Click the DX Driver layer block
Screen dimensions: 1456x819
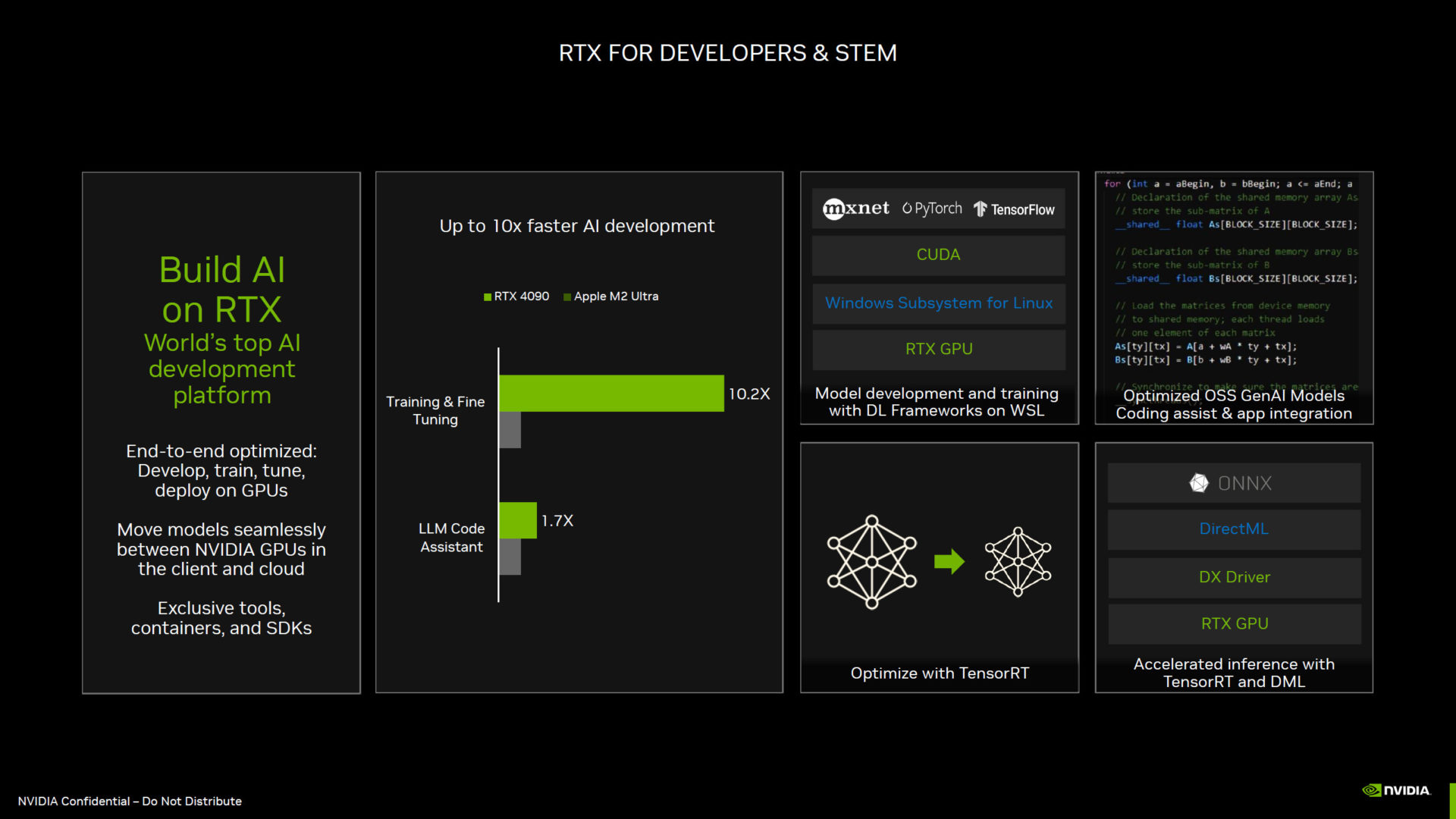pyautogui.click(x=1233, y=577)
